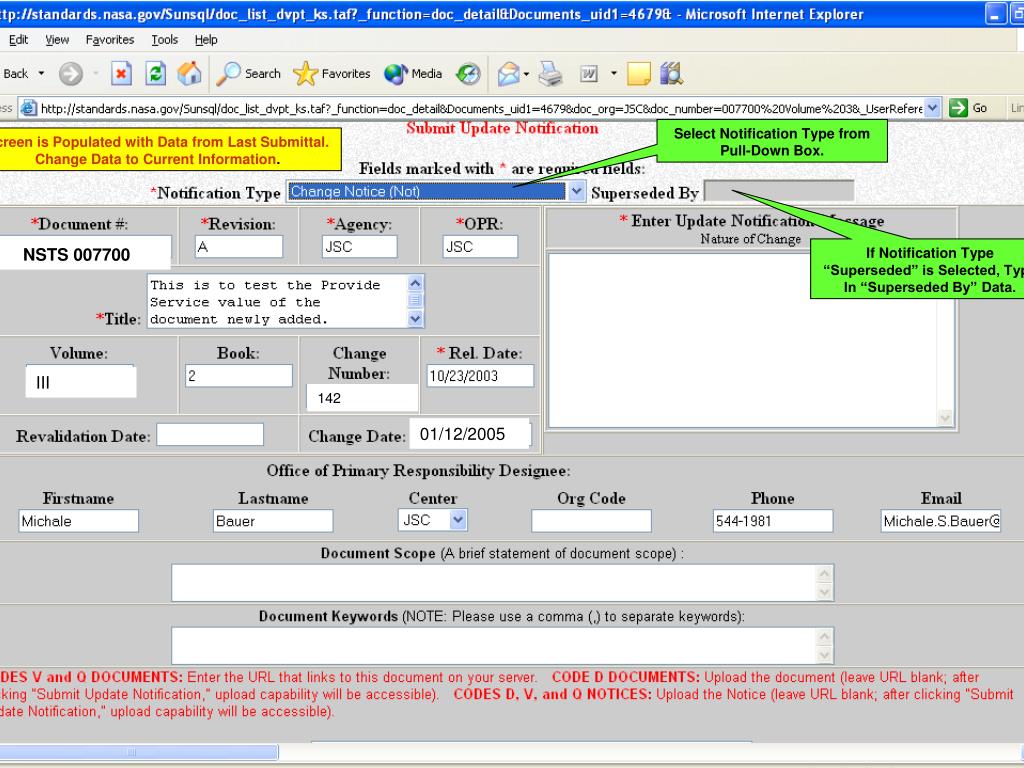This screenshot has width=1024, height=768.
Task: Click the Superseded By field
Action: click(778, 191)
